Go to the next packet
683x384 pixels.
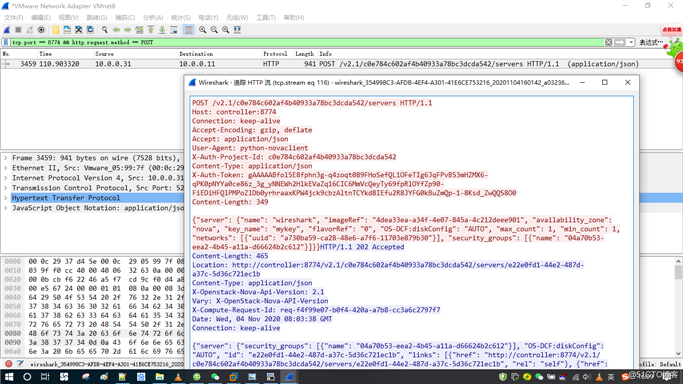click(x=128, y=30)
